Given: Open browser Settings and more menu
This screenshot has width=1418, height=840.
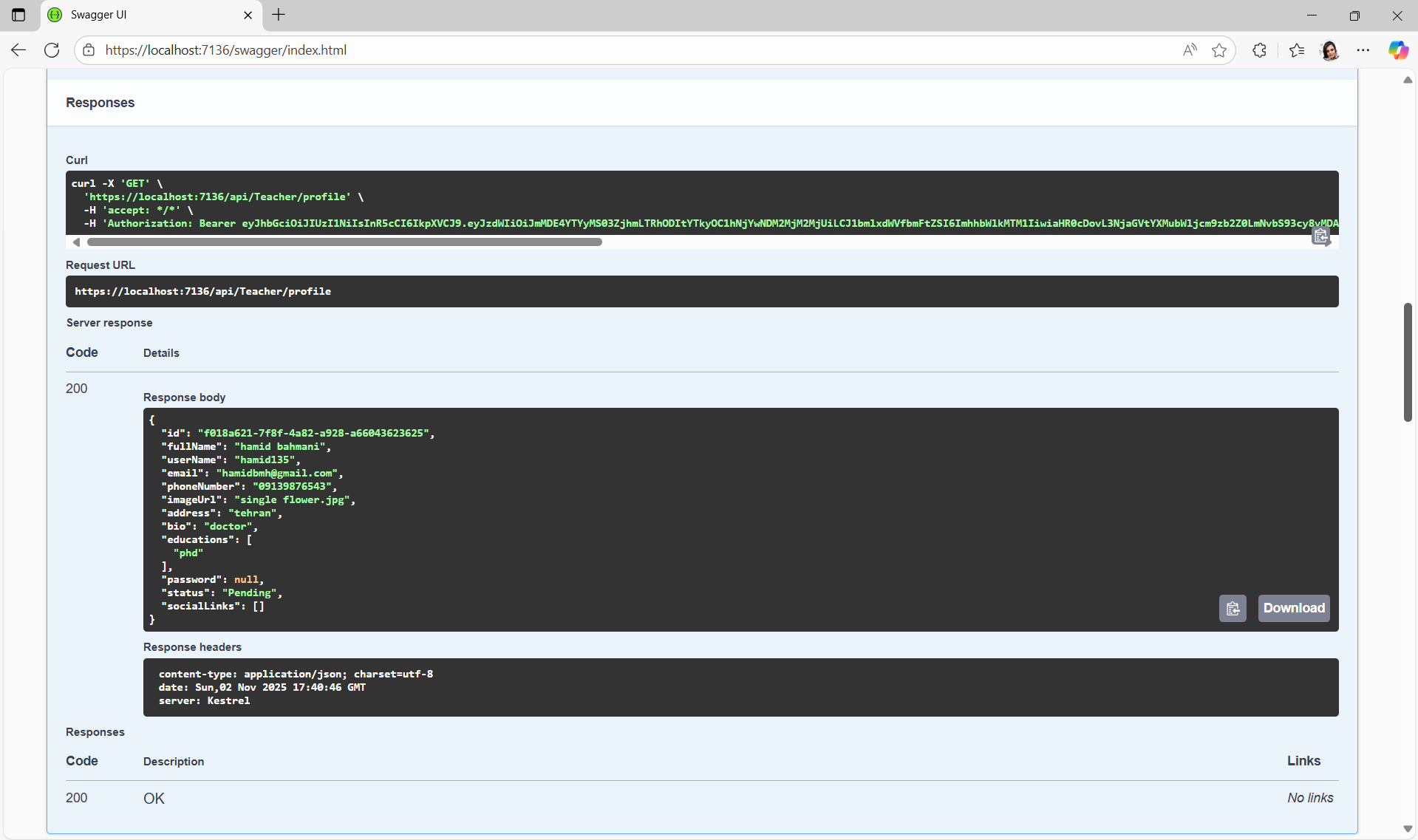Looking at the screenshot, I should click(x=1363, y=50).
